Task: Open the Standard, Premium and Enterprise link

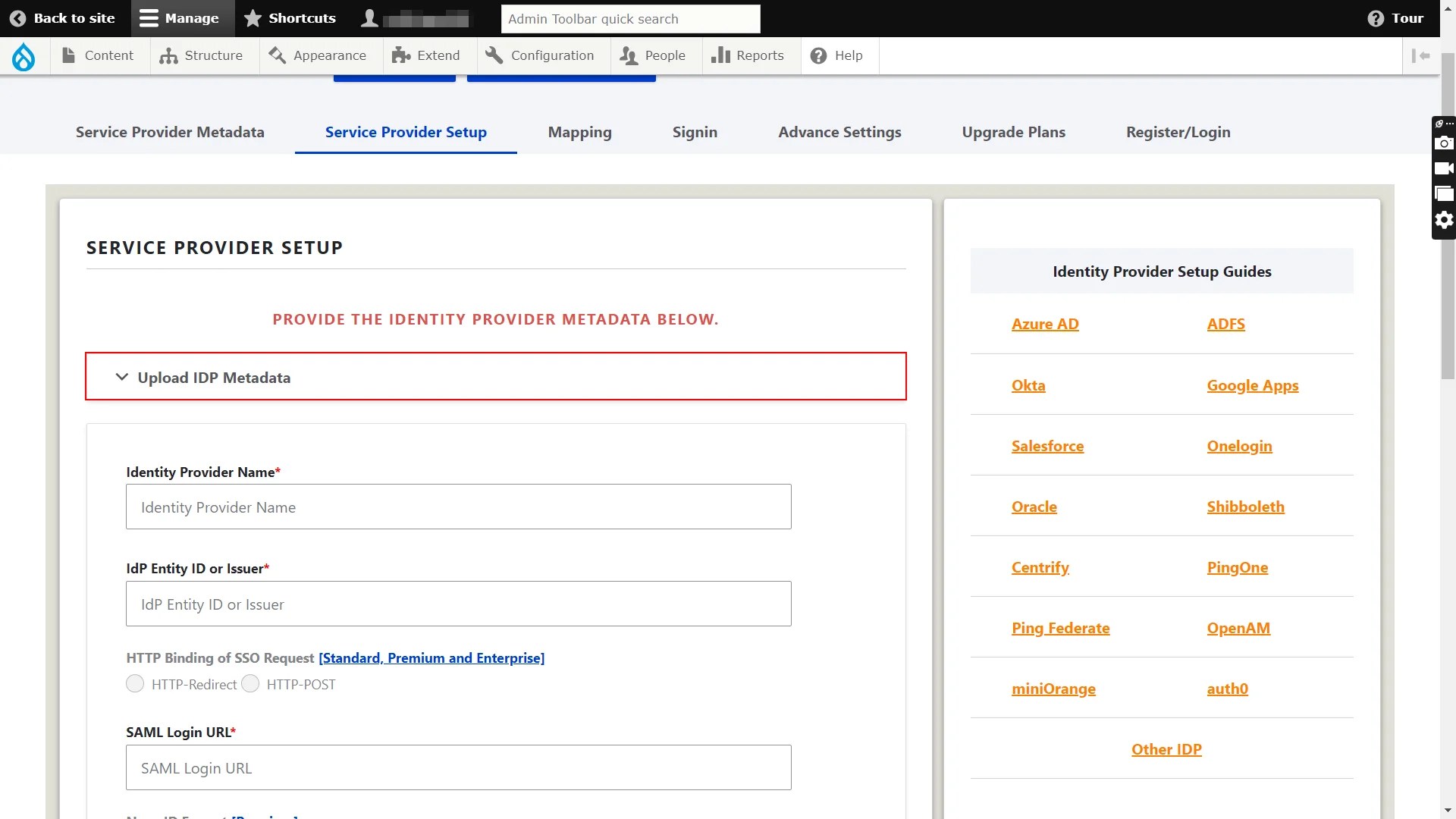Action: pos(431,657)
